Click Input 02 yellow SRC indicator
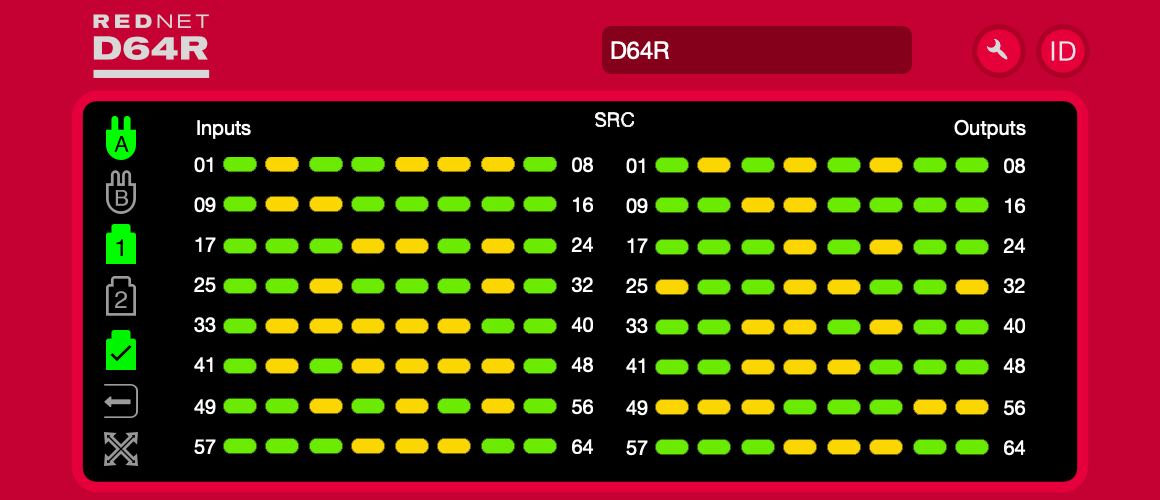Image resolution: width=1160 pixels, height=500 pixels. [x=283, y=164]
